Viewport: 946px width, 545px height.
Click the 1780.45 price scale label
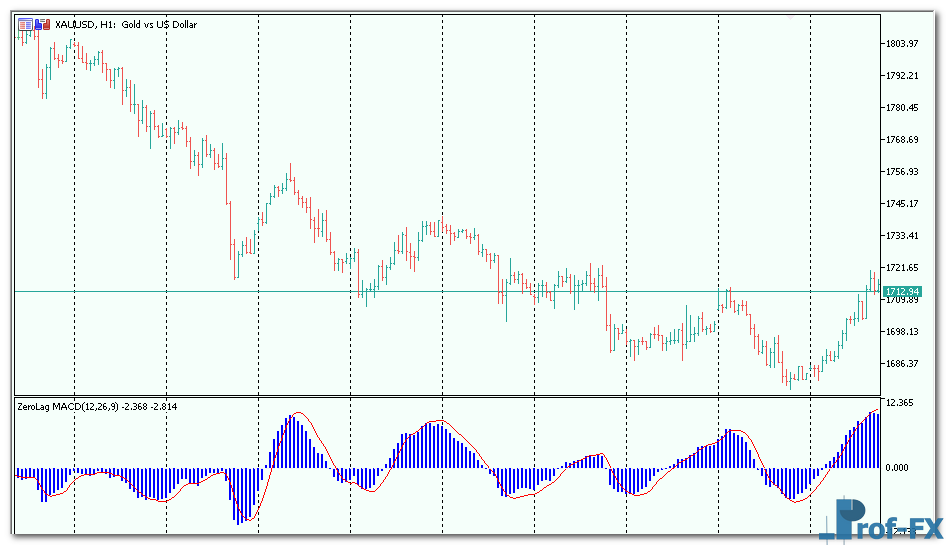901,107
